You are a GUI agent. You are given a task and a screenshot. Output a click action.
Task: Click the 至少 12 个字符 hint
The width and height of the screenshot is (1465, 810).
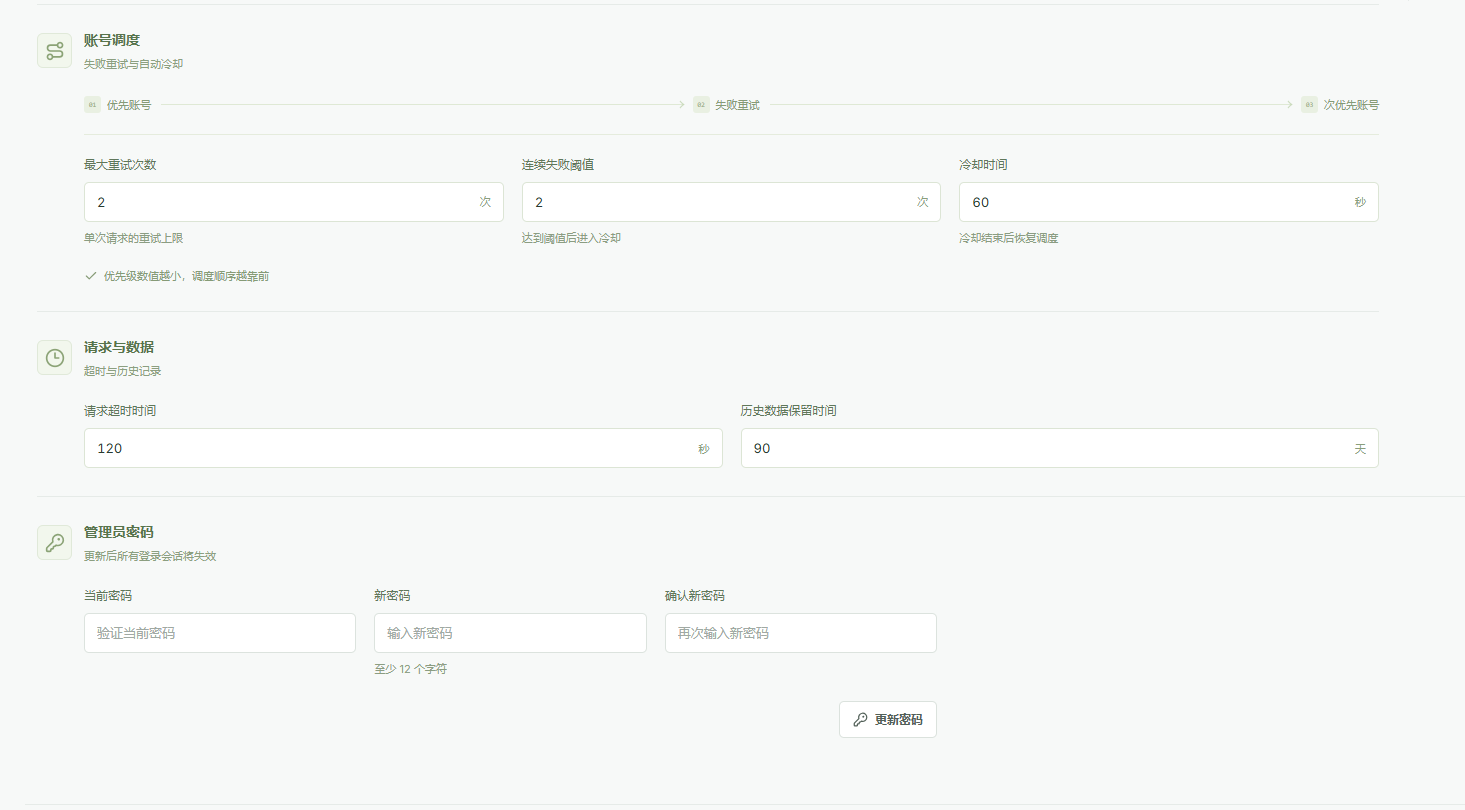(410, 669)
